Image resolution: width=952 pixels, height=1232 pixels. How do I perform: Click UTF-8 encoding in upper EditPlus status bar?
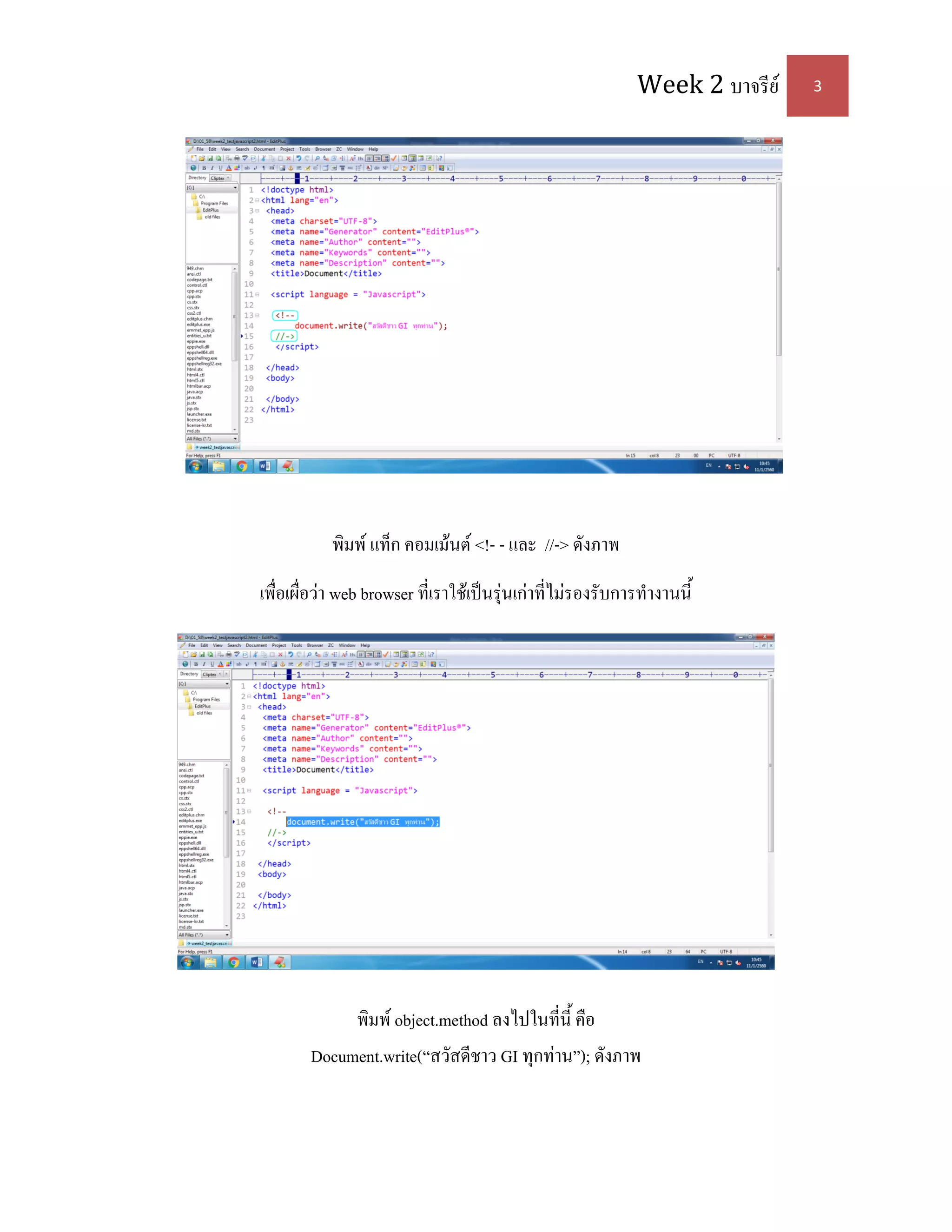[x=734, y=455]
